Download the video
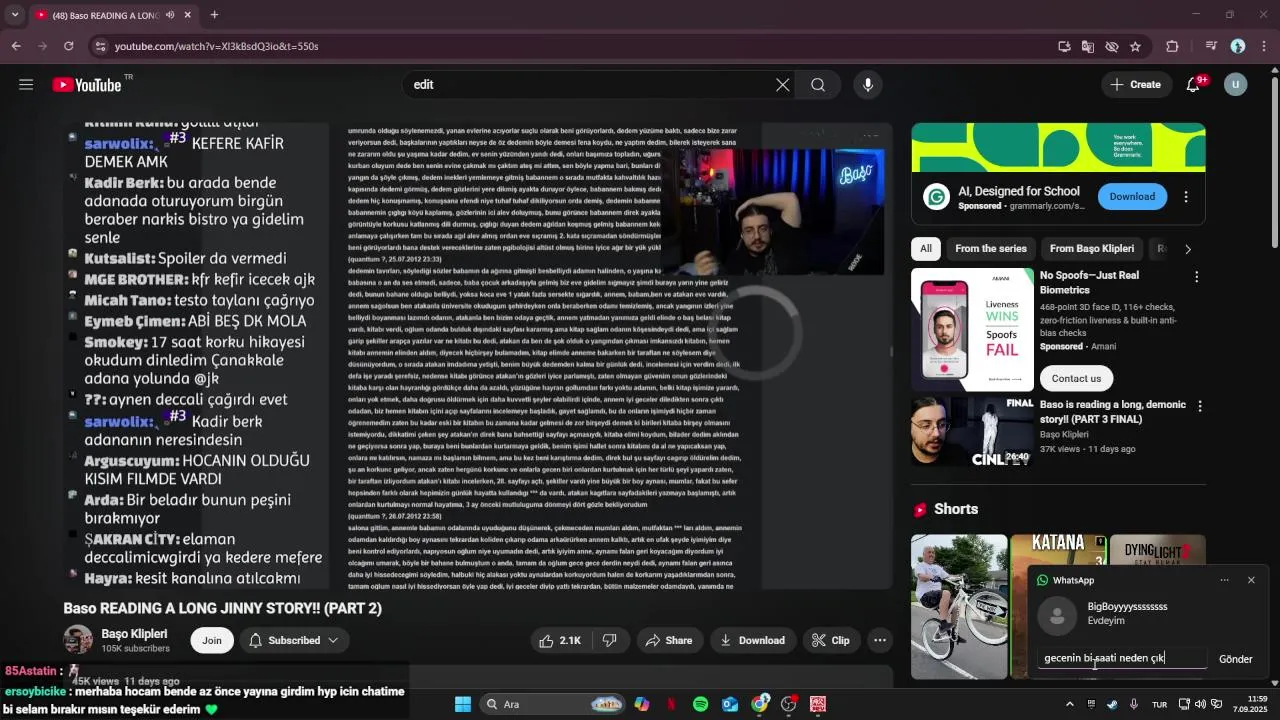The width and height of the screenshot is (1280, 720). pos(752,641)
